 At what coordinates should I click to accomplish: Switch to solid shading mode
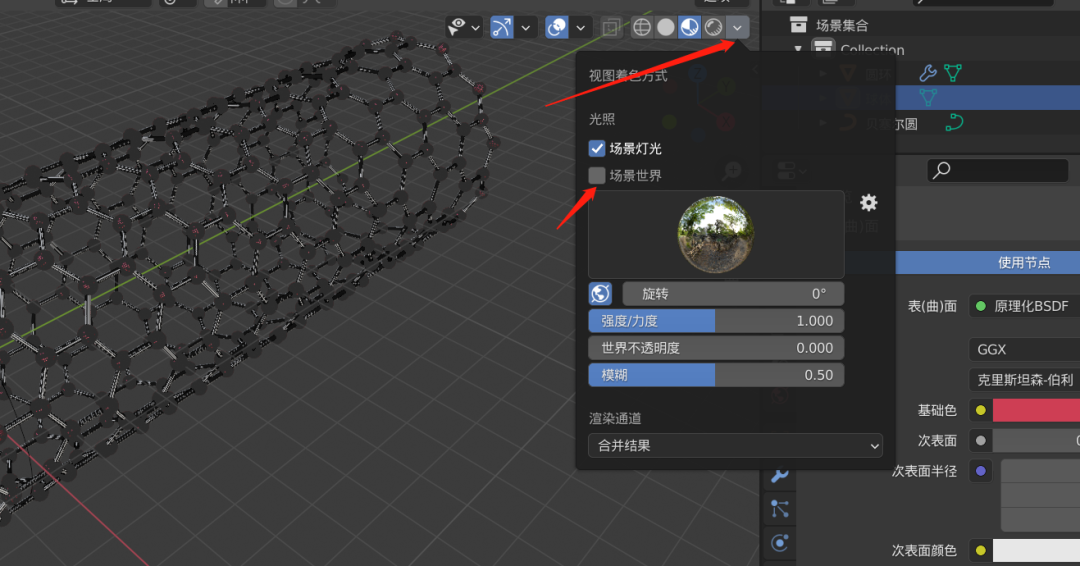click(665, 27)
